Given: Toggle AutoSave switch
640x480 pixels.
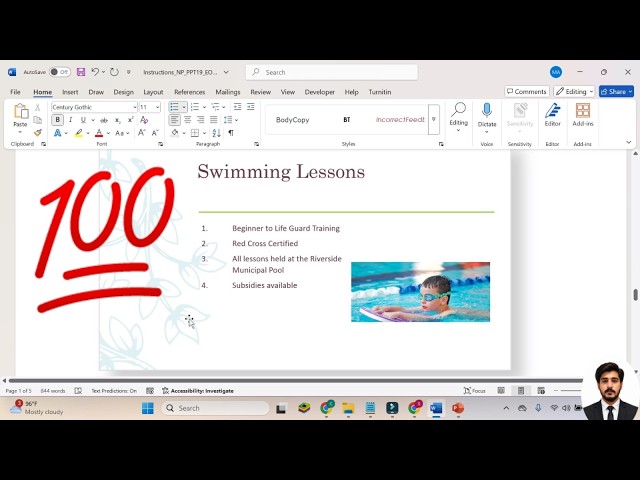Looking at the screenshot, I should 60,72.
